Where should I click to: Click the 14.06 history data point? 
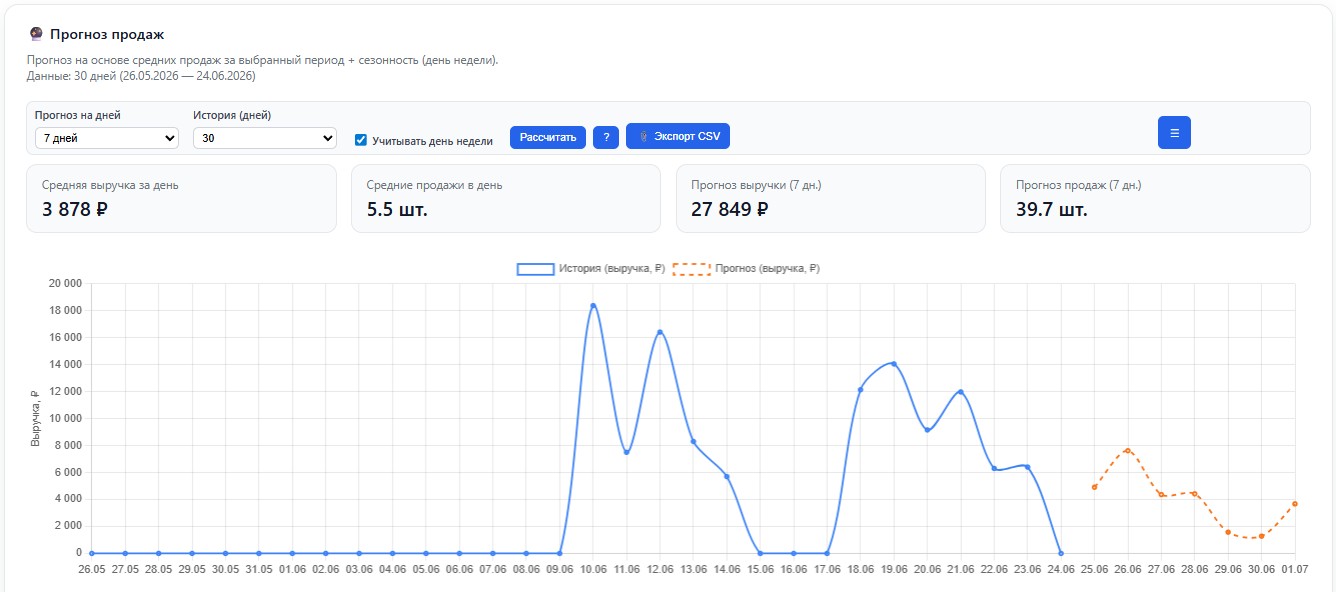point(727,476)
